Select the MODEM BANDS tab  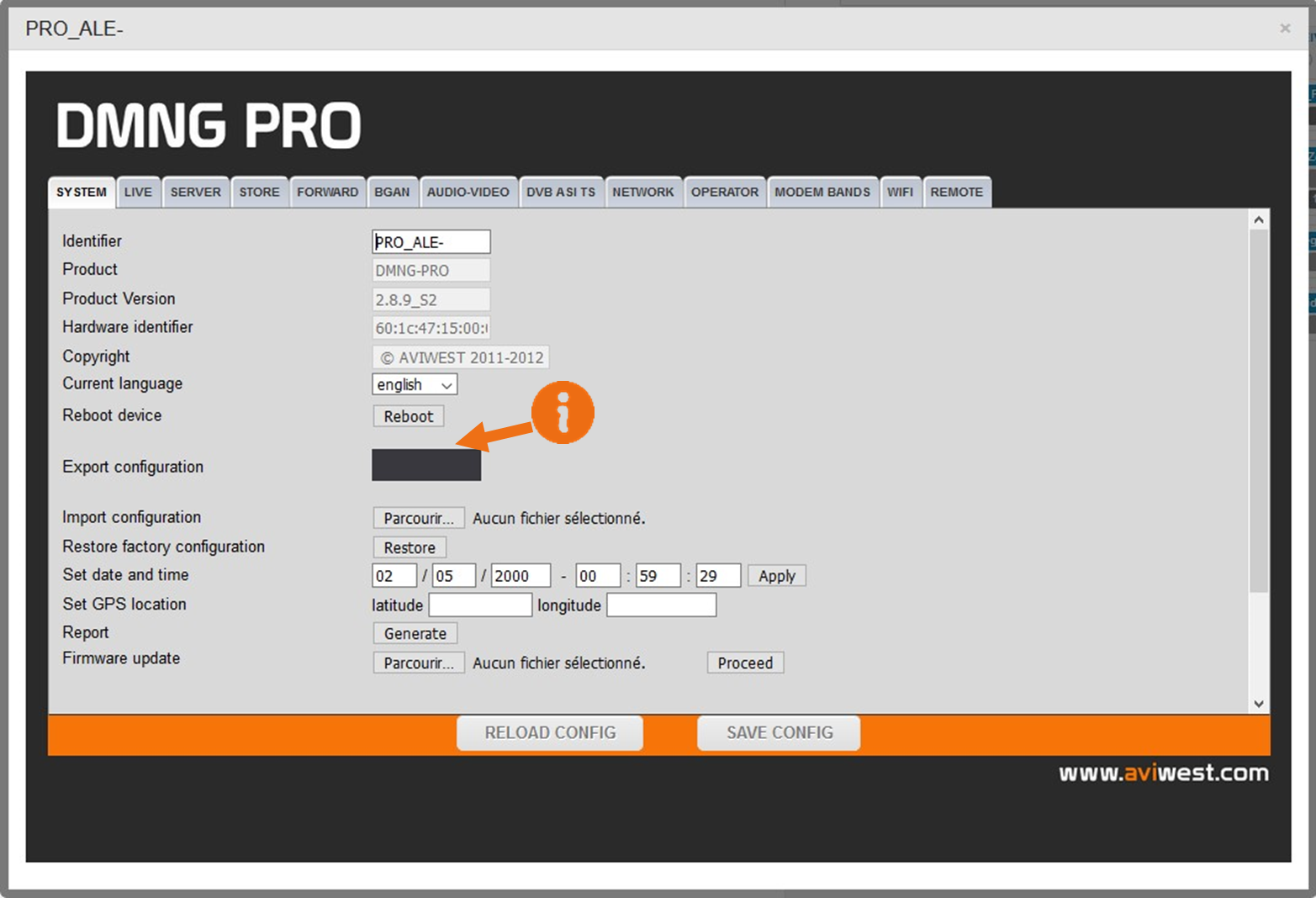pos(822,192)
